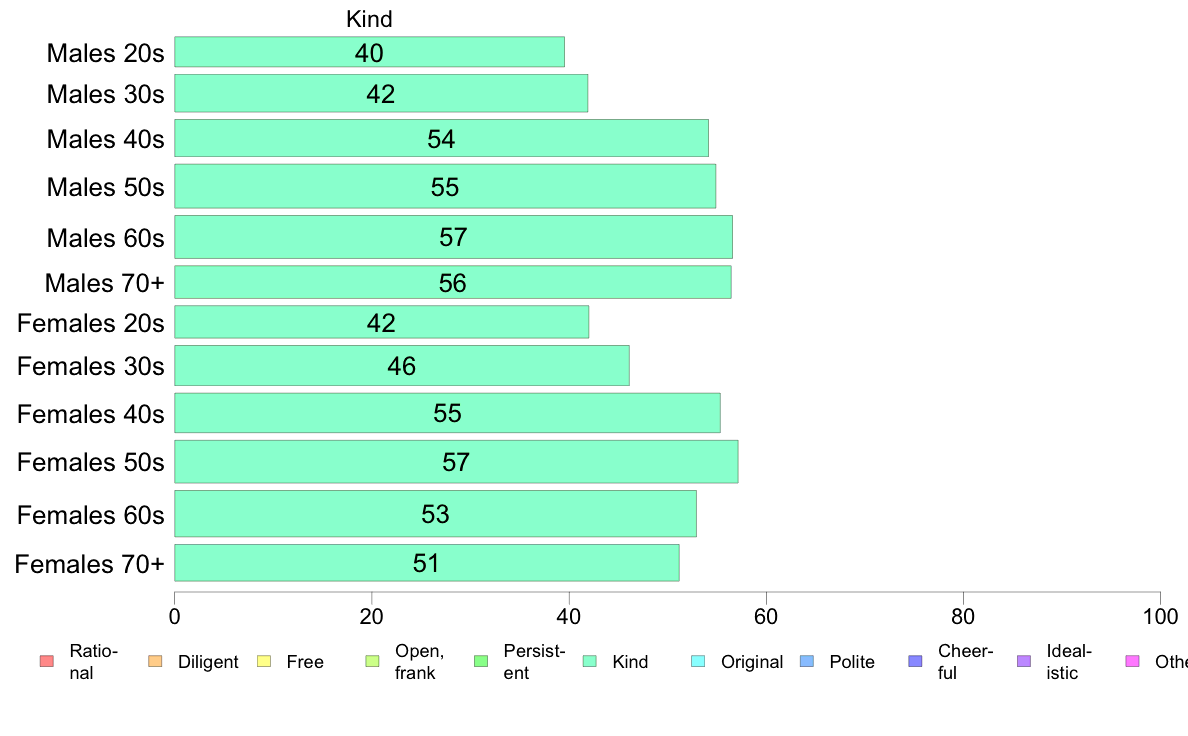Select the Females 70+ bar
Screen dimensions: 1188x736
(x=427, y=563)
